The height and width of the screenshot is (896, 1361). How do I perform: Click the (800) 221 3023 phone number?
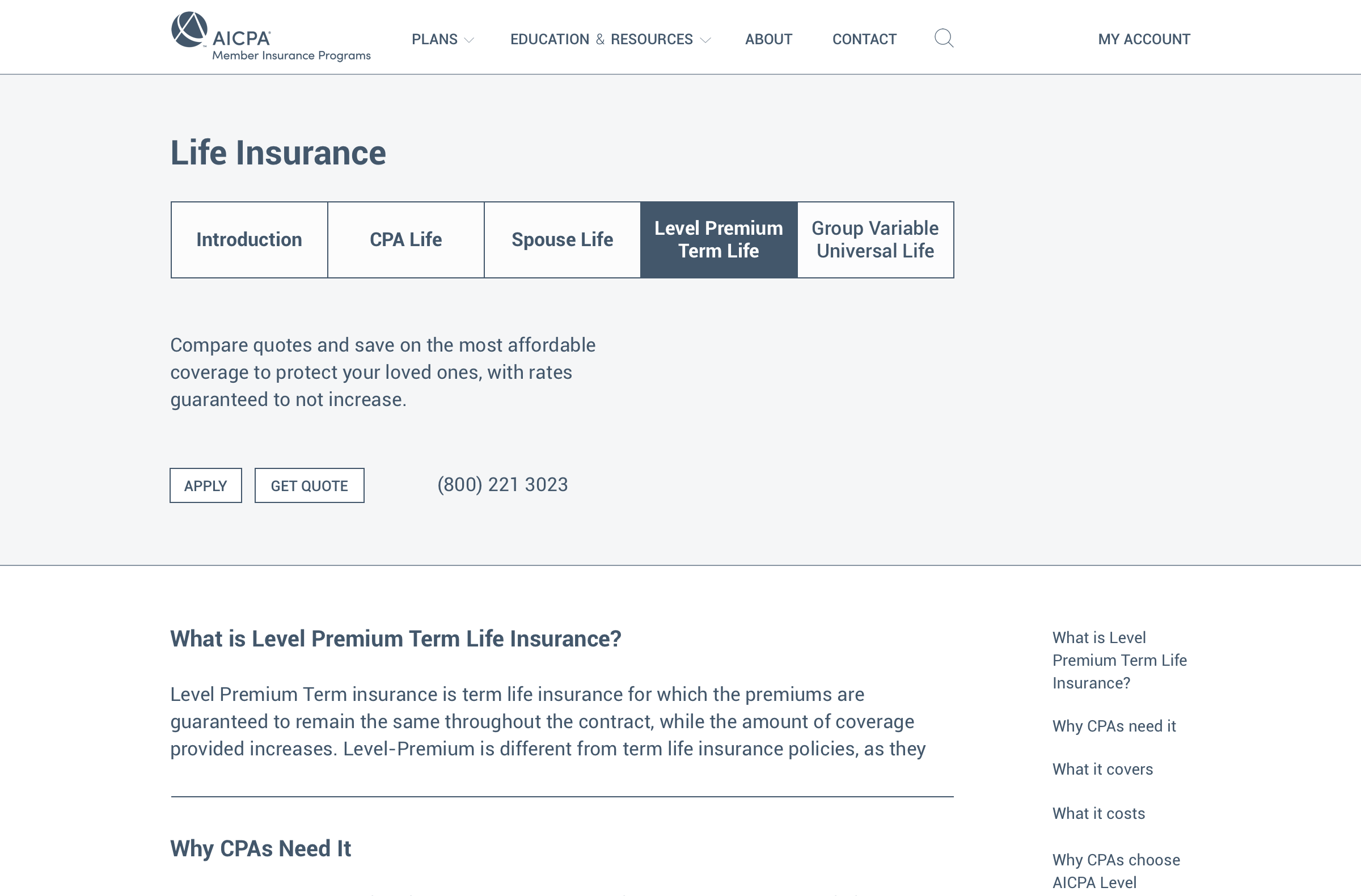502,485
